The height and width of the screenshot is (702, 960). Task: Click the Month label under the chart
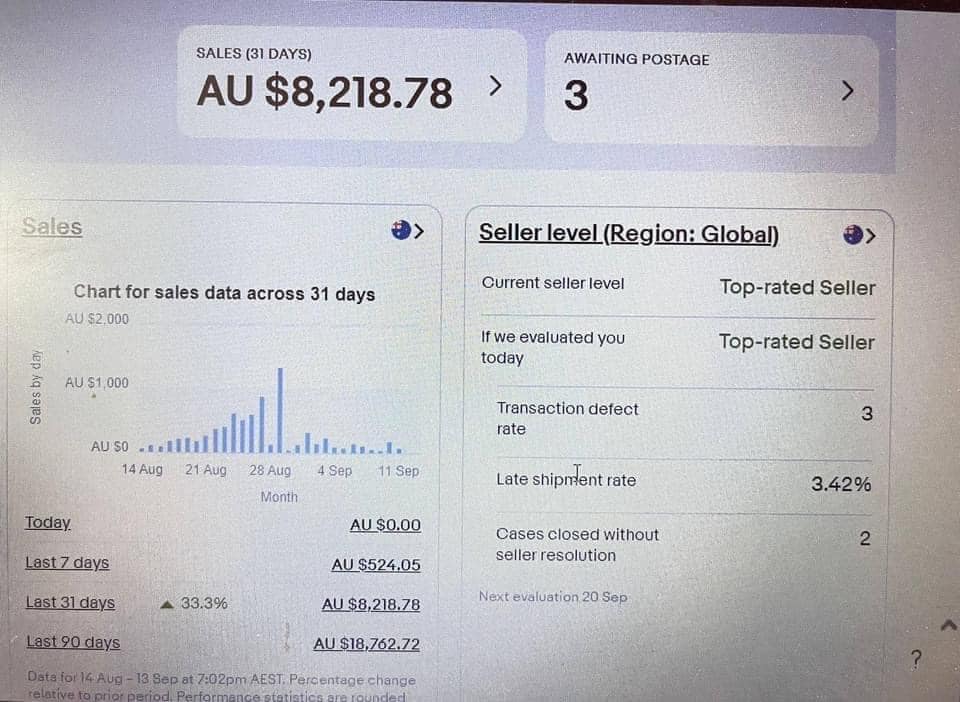279,497
